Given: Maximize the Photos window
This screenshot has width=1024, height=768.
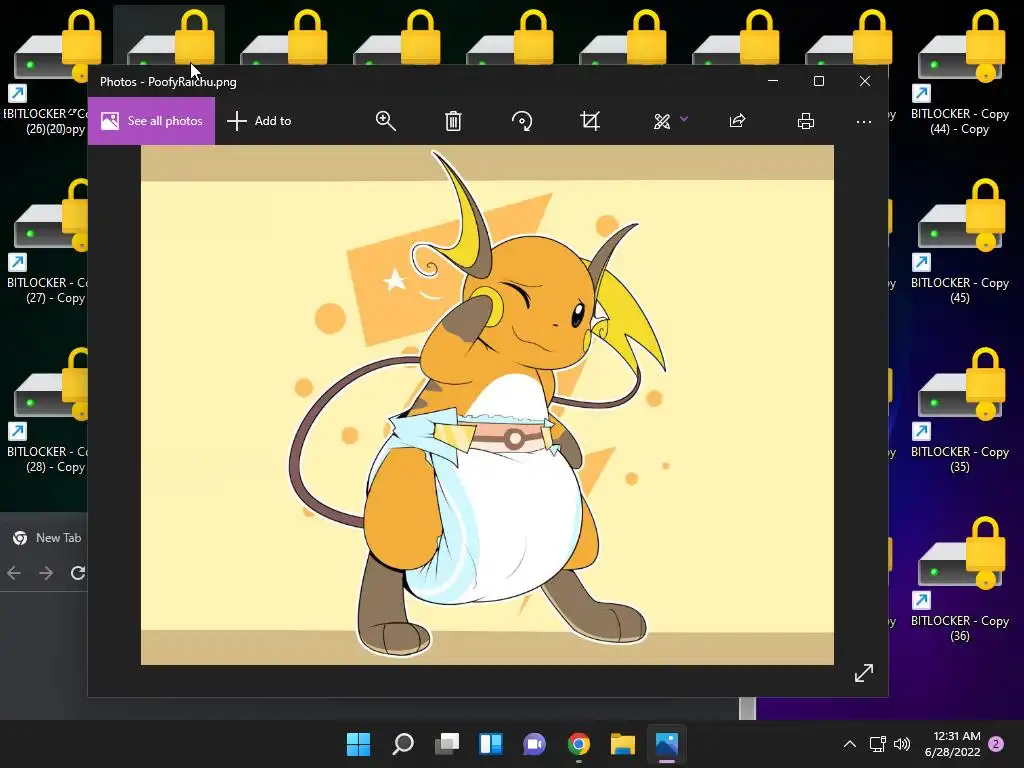Looking at the screenshot, I should tap(819, 81).
